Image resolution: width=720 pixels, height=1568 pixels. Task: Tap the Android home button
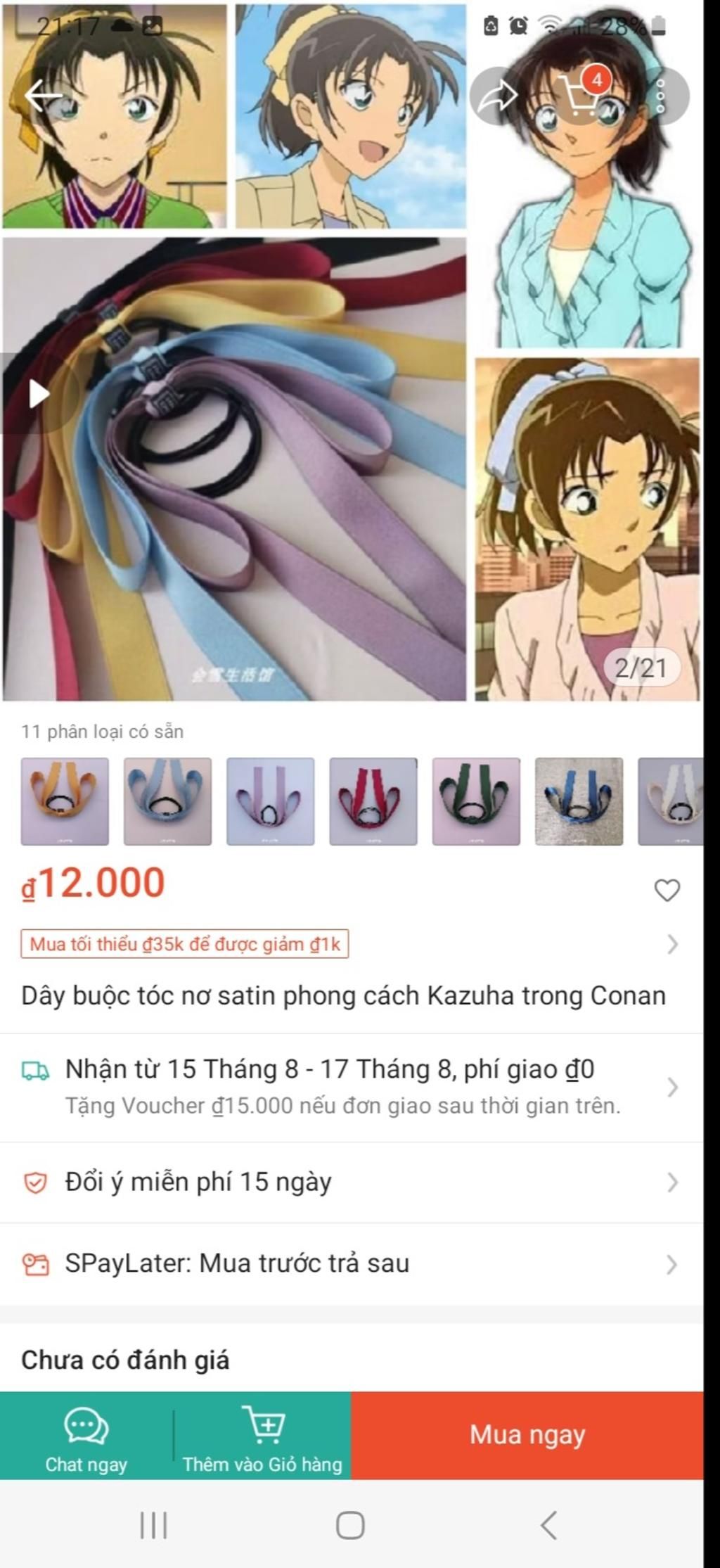click(350, 1525)
